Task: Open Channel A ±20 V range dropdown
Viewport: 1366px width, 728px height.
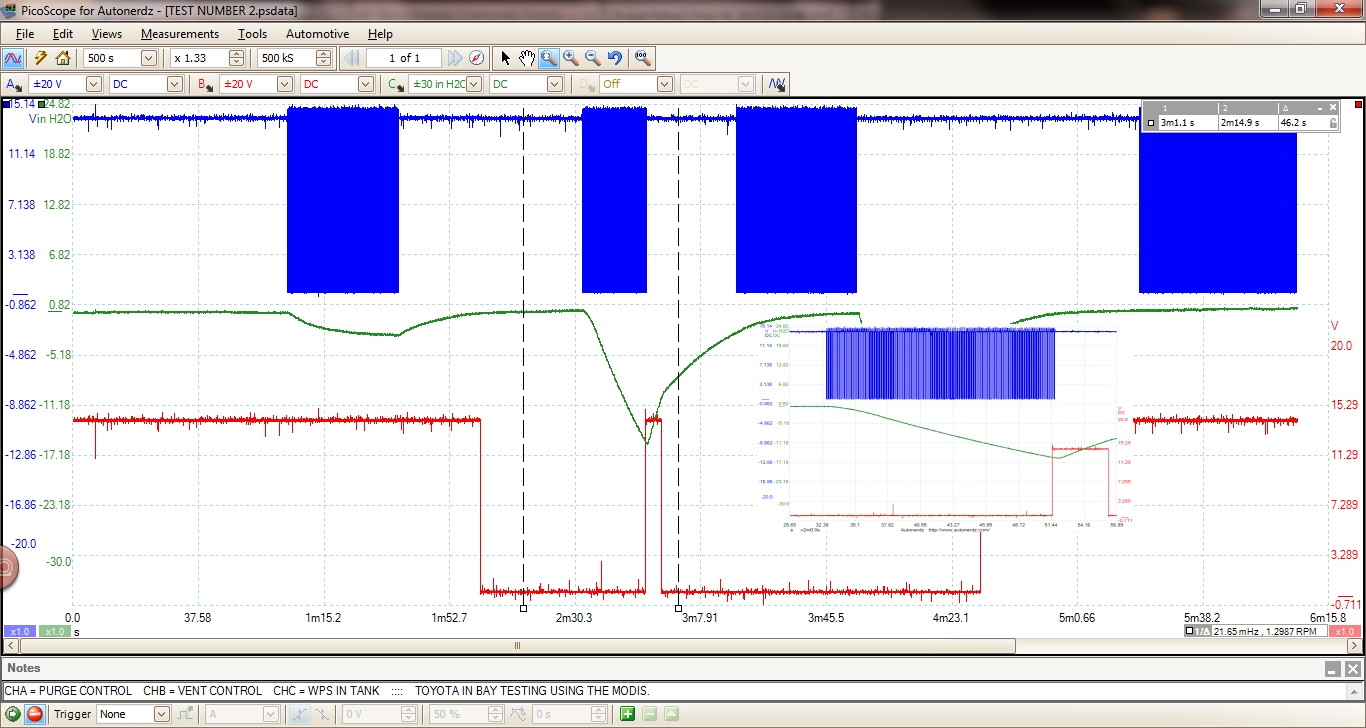Action: (x=93, y=84)
